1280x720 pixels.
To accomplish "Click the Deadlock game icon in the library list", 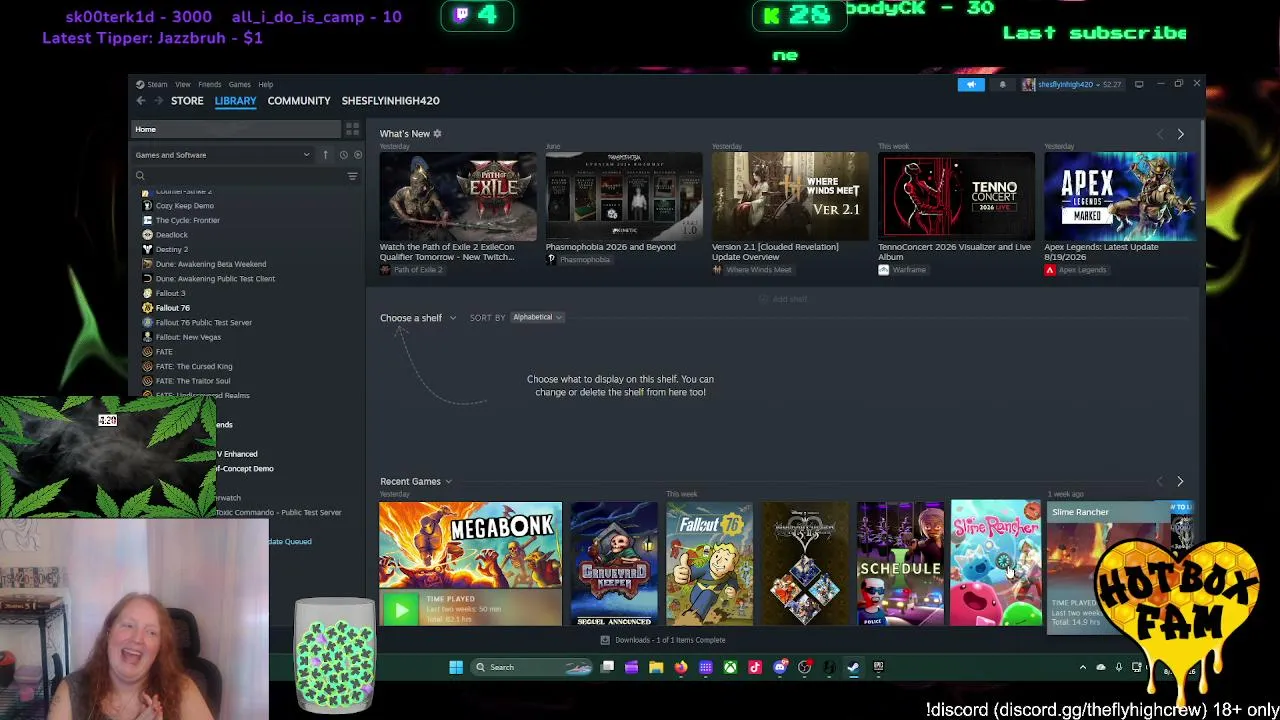I will (147, 235).
